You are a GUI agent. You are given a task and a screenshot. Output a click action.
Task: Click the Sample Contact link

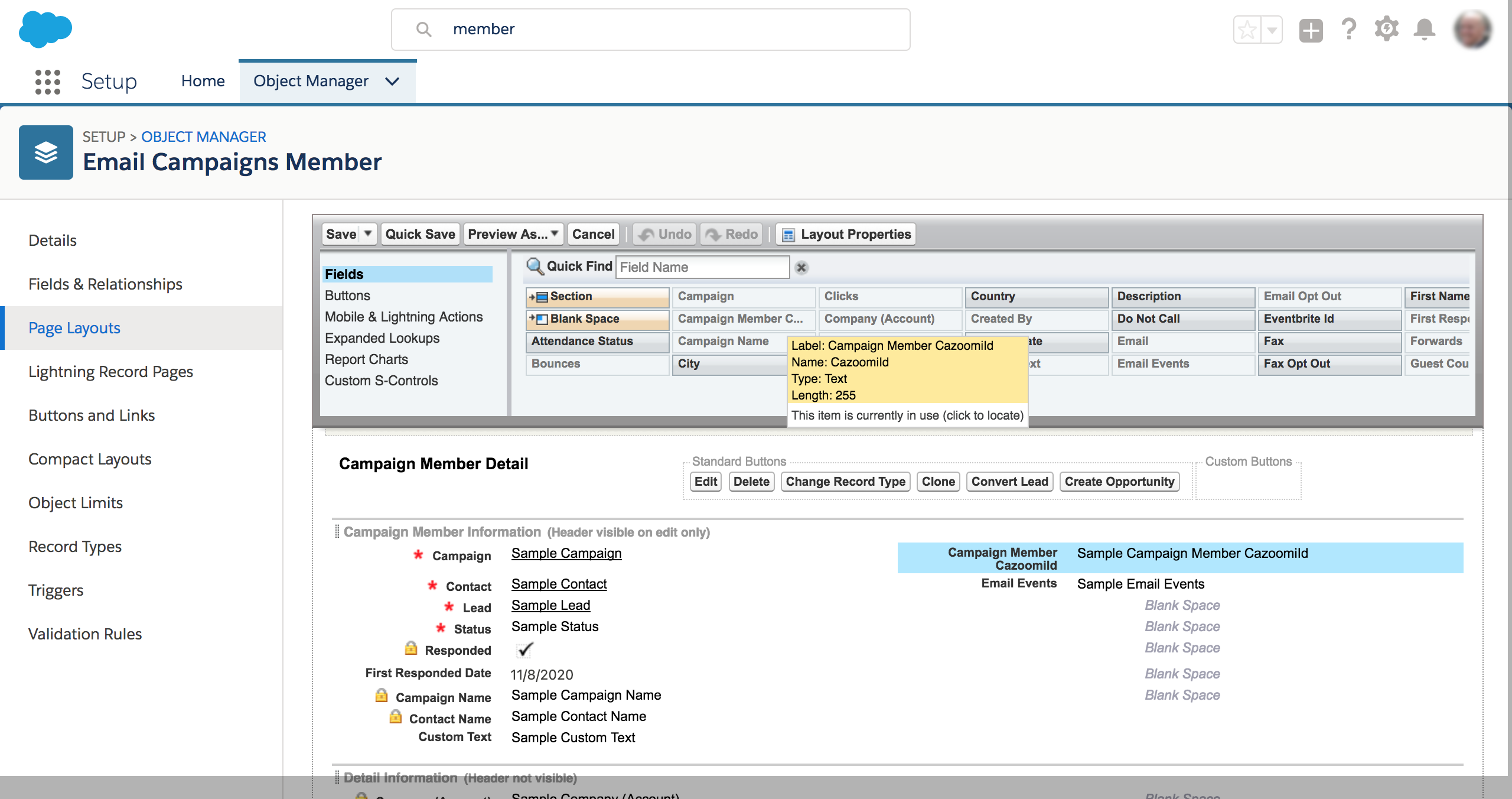(x=559, y=584)
